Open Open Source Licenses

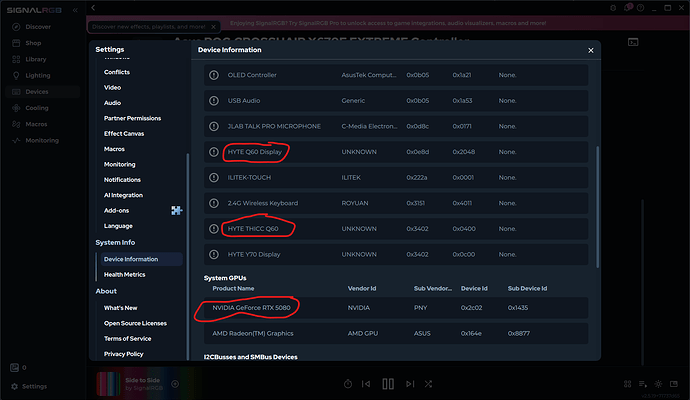coord(135,323)
